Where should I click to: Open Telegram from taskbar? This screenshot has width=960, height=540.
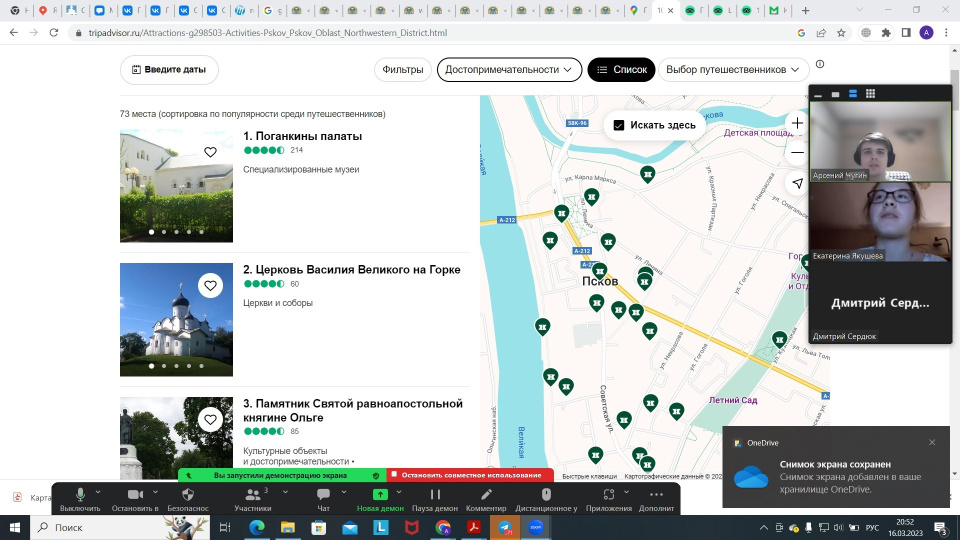[x=505, y=527]
